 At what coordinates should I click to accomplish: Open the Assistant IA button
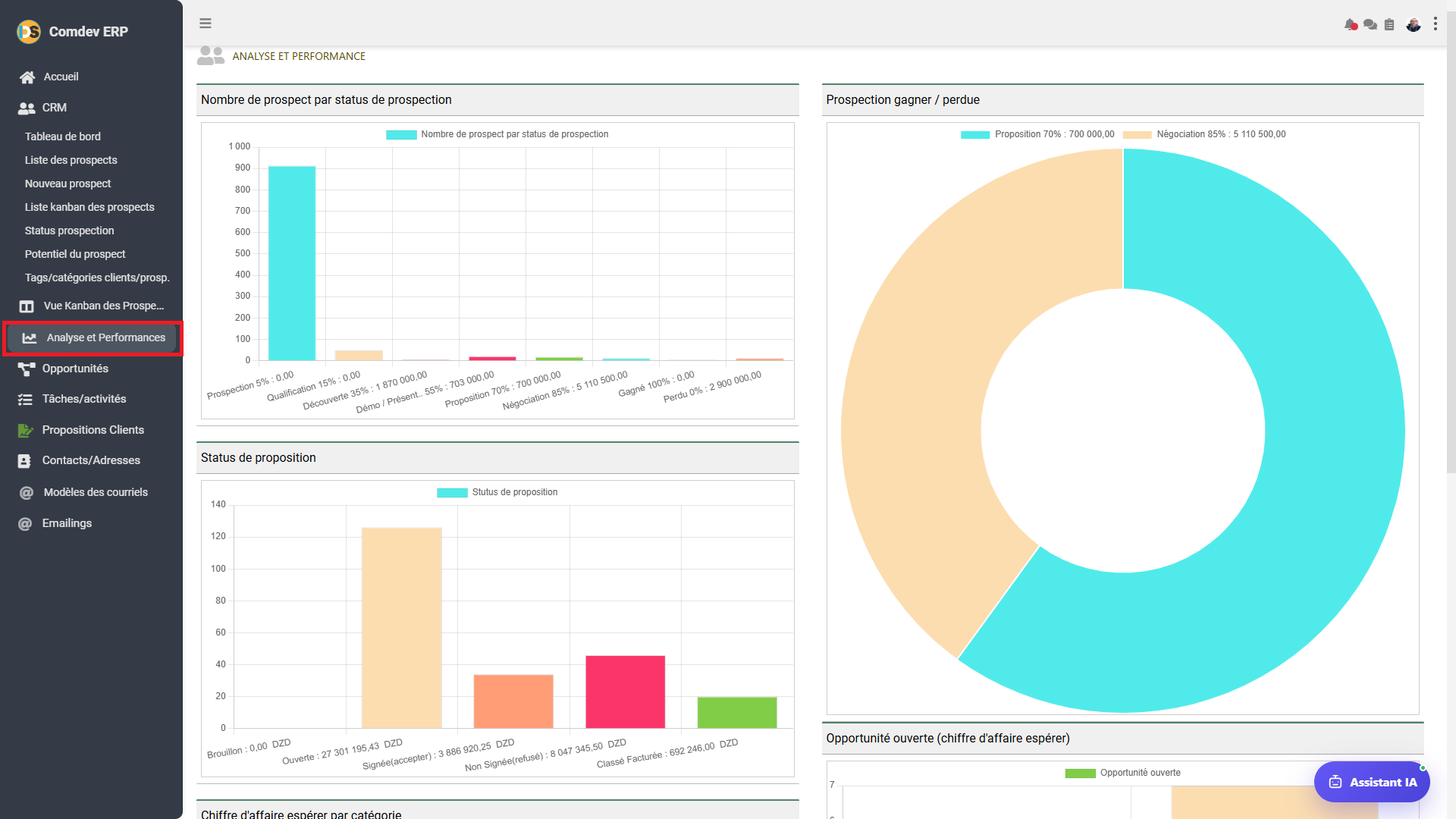click(1372, 782)
